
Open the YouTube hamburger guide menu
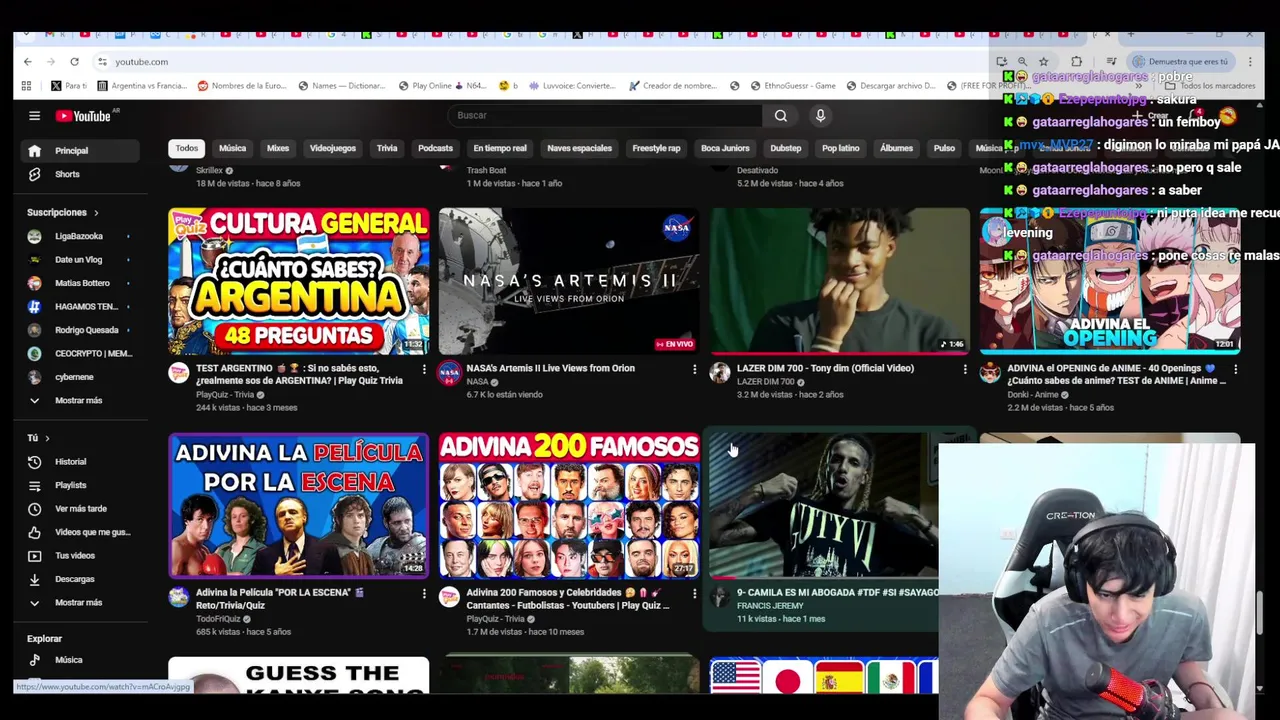point(34,116)
